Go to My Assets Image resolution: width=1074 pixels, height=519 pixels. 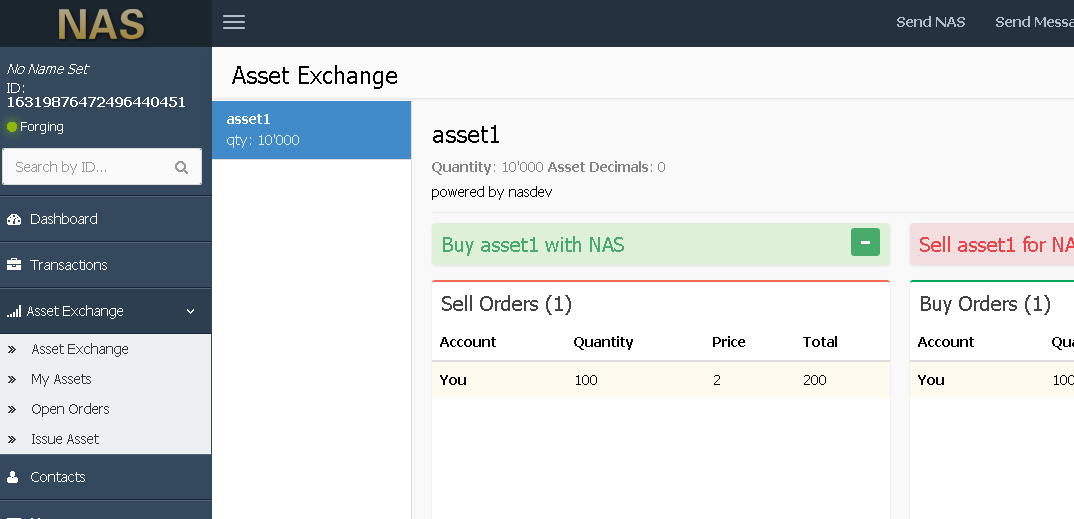click(61, 379)
